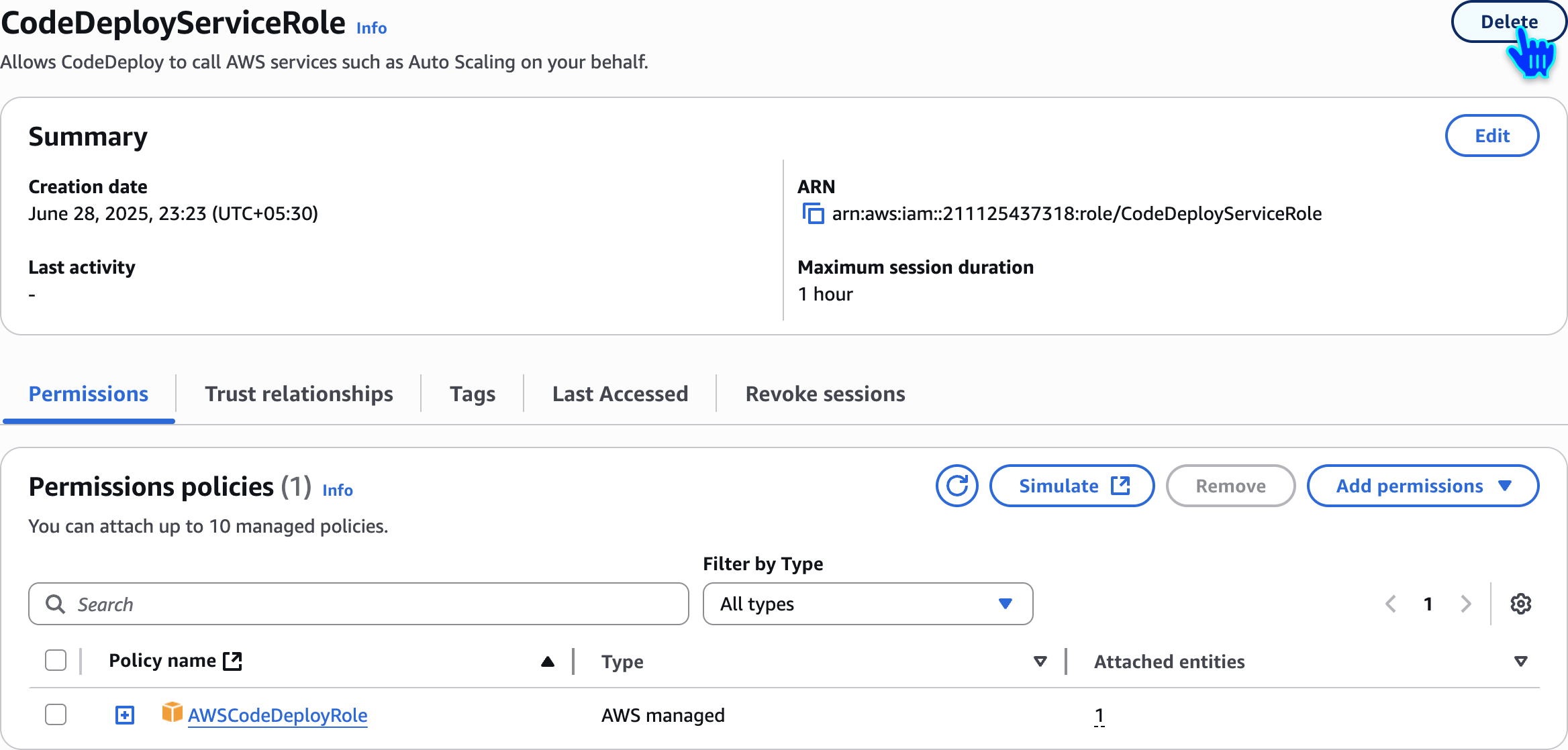The width and height of the screenshot is (1568, 750).
Task: Copy the role ARN with copy icon
Action: click(814, 214)
